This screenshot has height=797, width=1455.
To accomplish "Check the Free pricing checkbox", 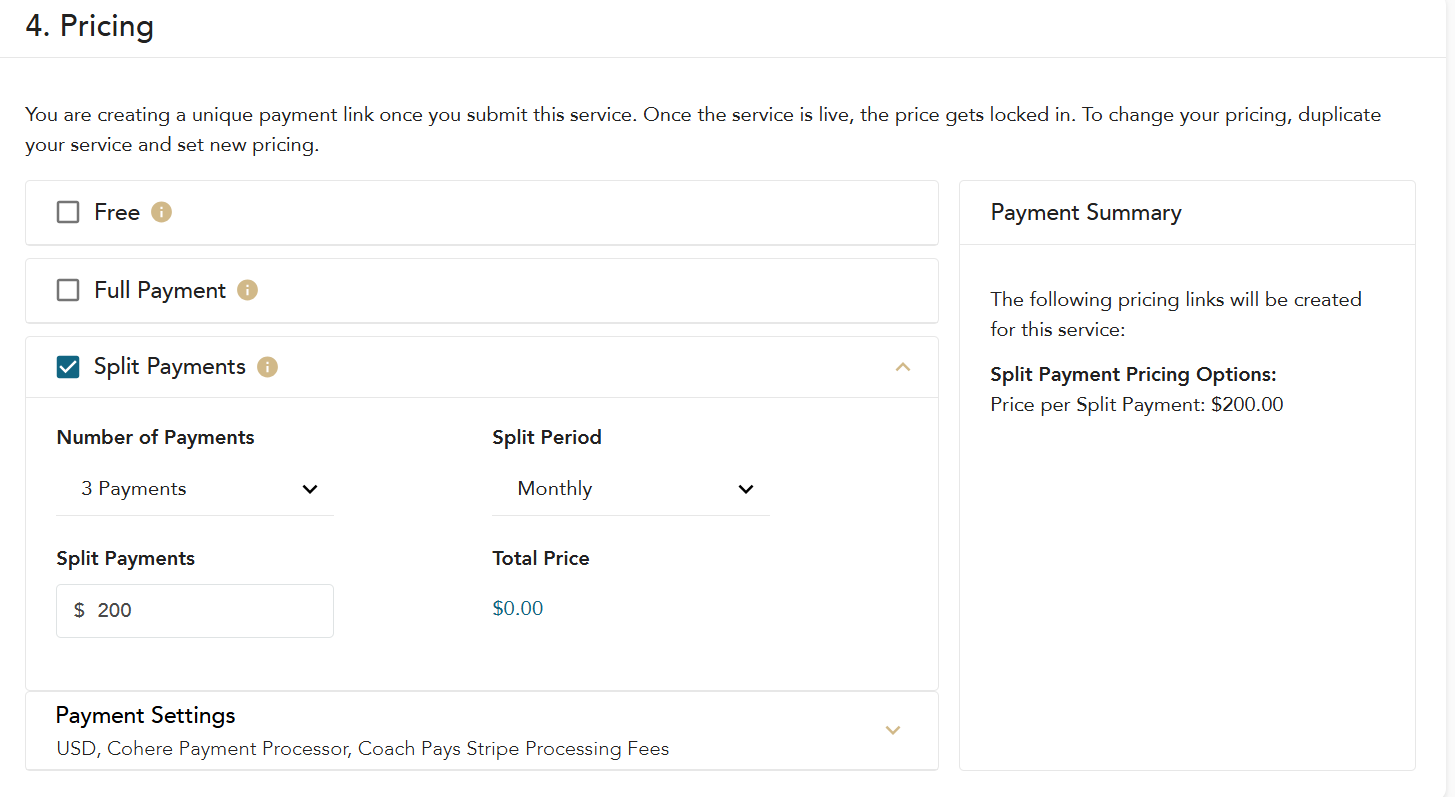I will click(x=68, y=212).
